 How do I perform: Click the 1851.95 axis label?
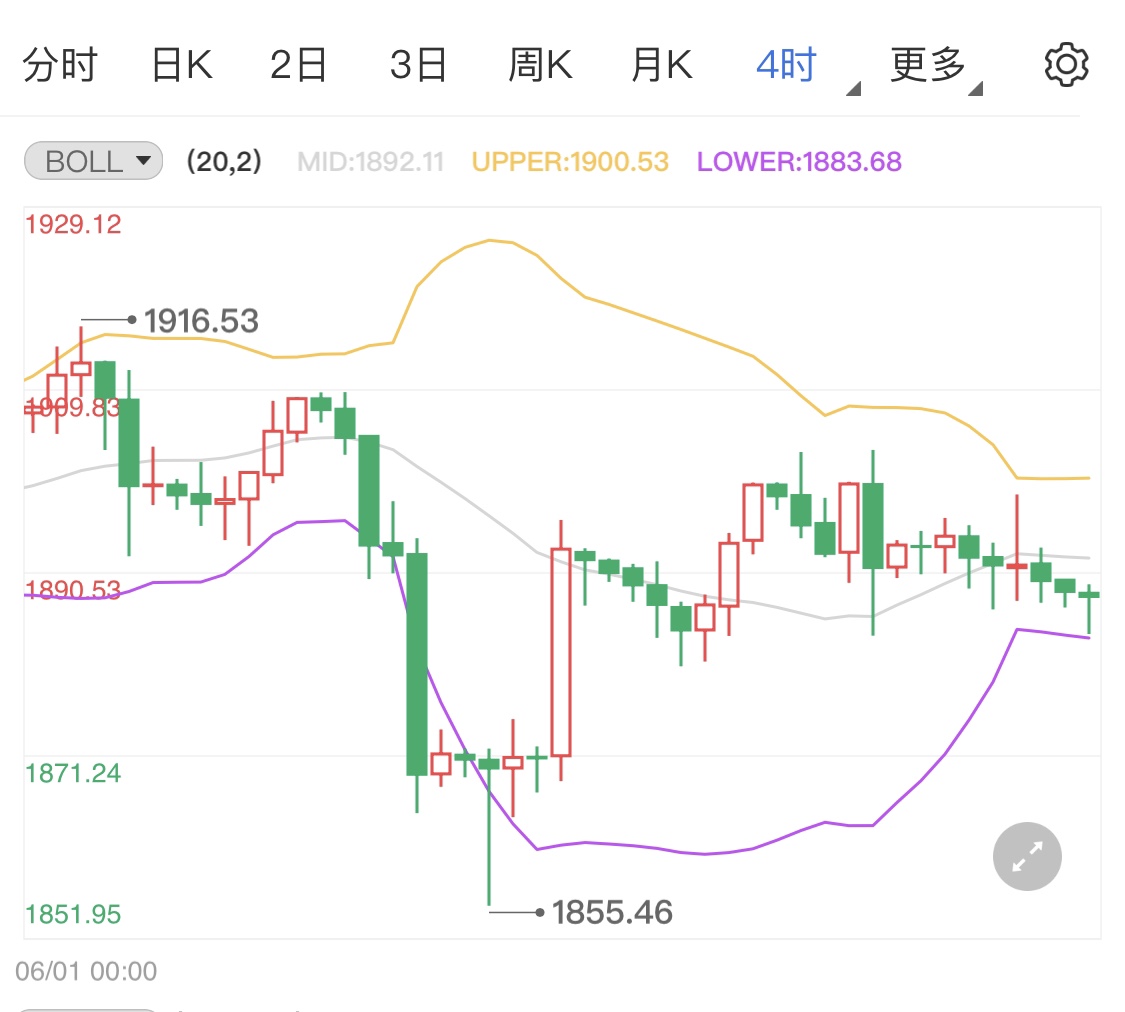73,914
